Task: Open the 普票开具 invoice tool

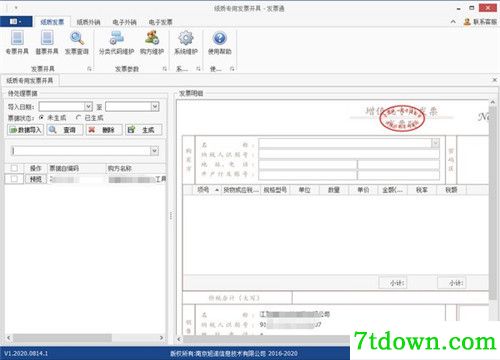Action: (x=47, y=43)
